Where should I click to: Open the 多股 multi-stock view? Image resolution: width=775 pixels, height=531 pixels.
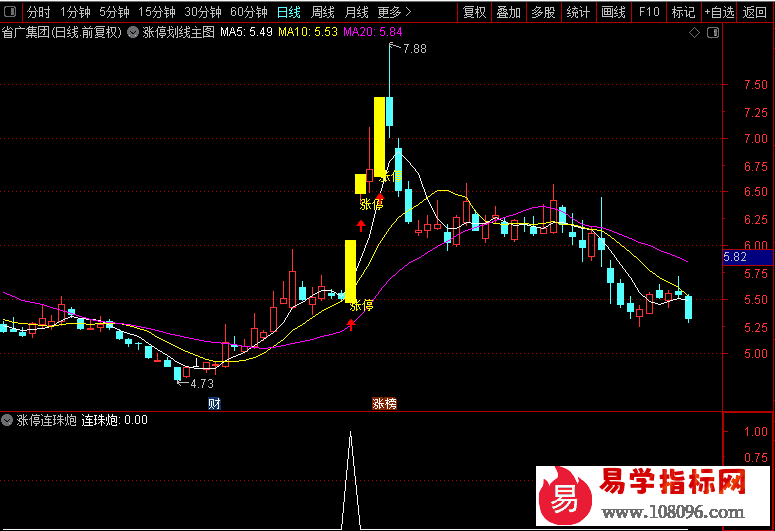click(x=543, y=12)
